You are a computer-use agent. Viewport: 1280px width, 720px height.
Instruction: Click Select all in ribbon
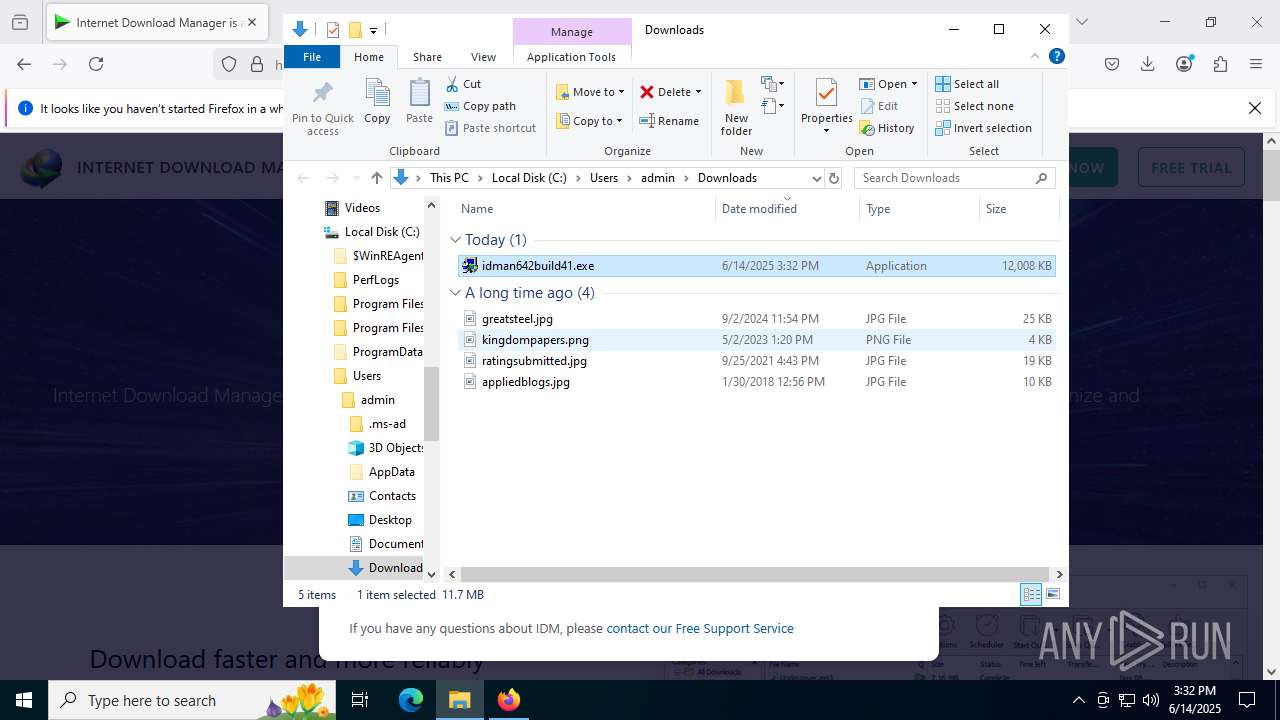(967, 84)
